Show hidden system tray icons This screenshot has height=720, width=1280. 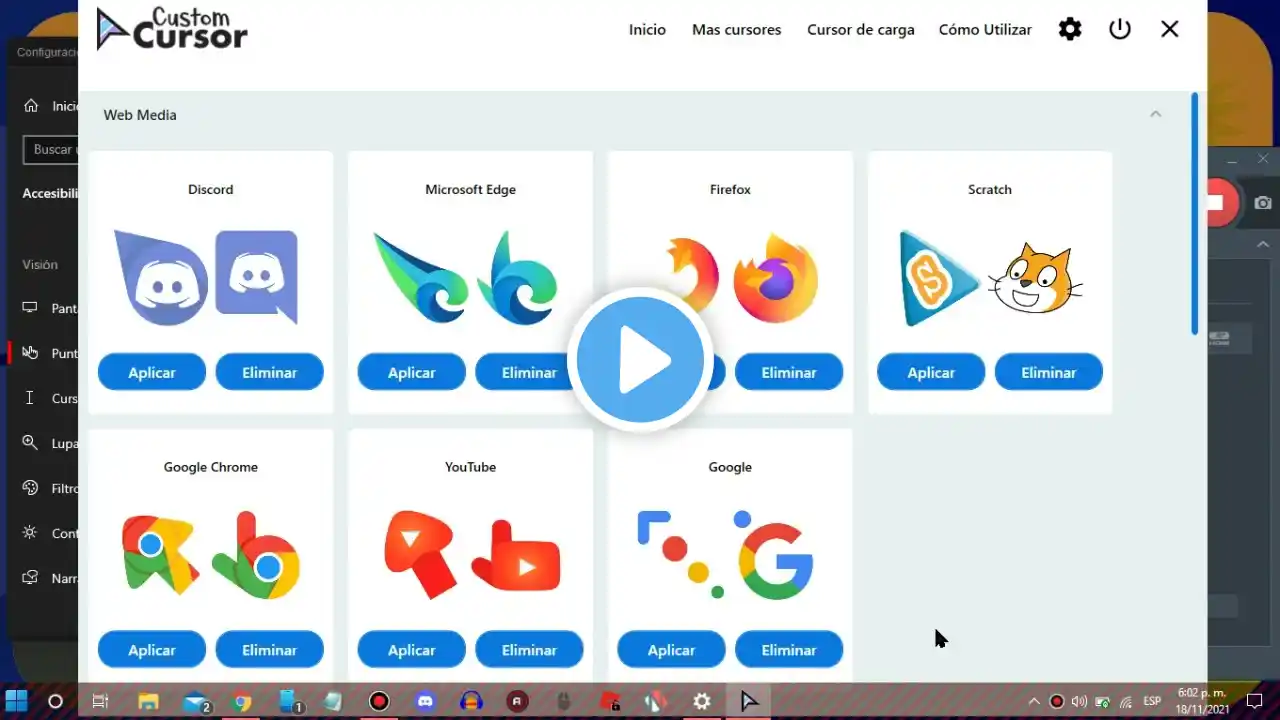point(1034,702)
